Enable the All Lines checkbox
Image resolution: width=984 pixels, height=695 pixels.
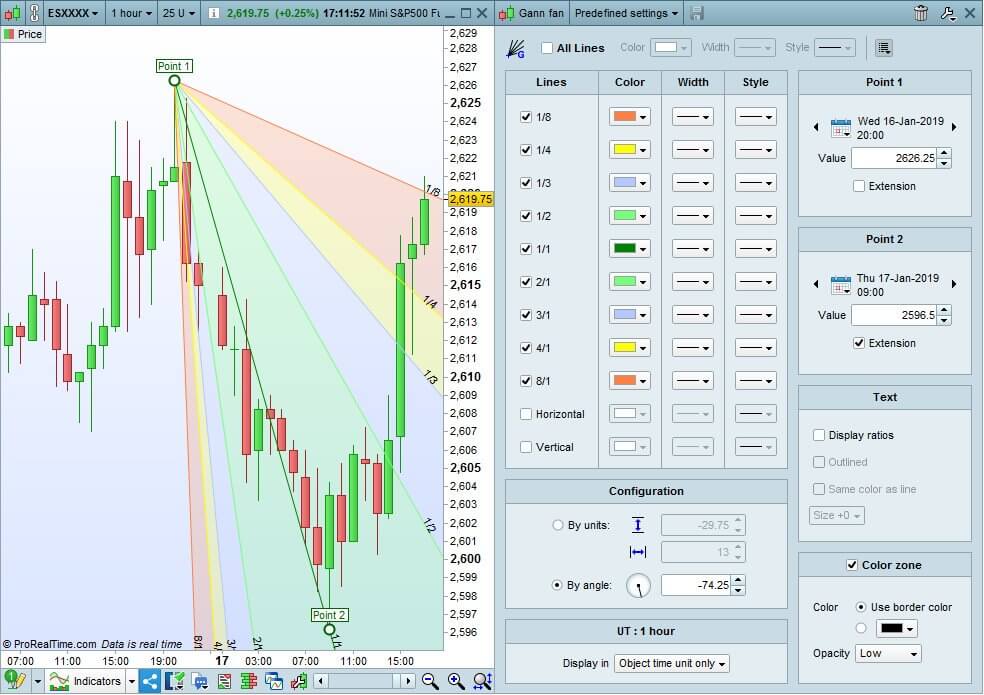[547, 48]
